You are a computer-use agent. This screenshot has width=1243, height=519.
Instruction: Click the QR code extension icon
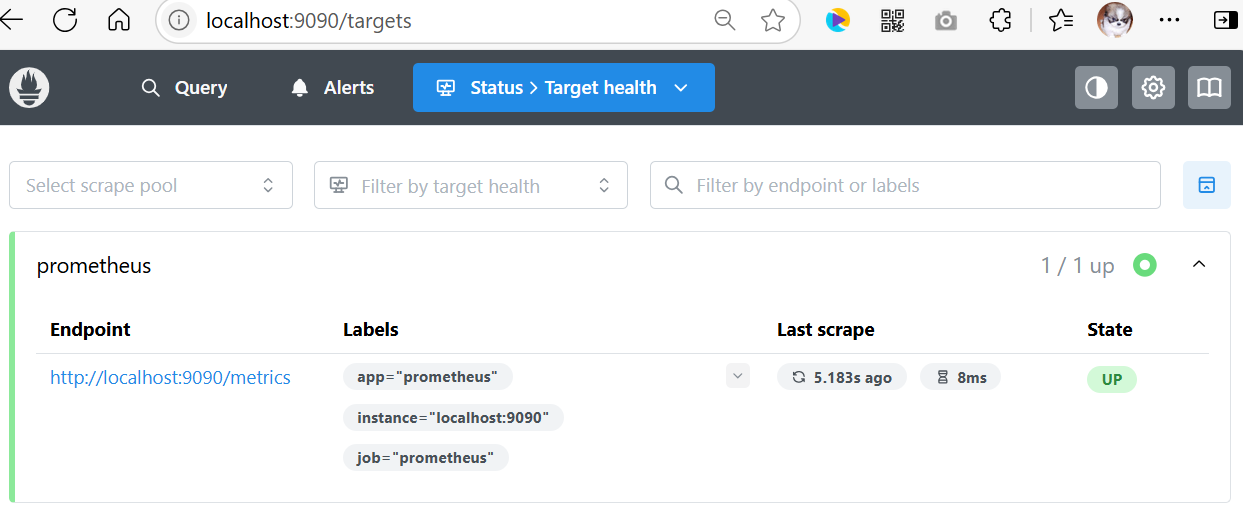click(892, 20)
